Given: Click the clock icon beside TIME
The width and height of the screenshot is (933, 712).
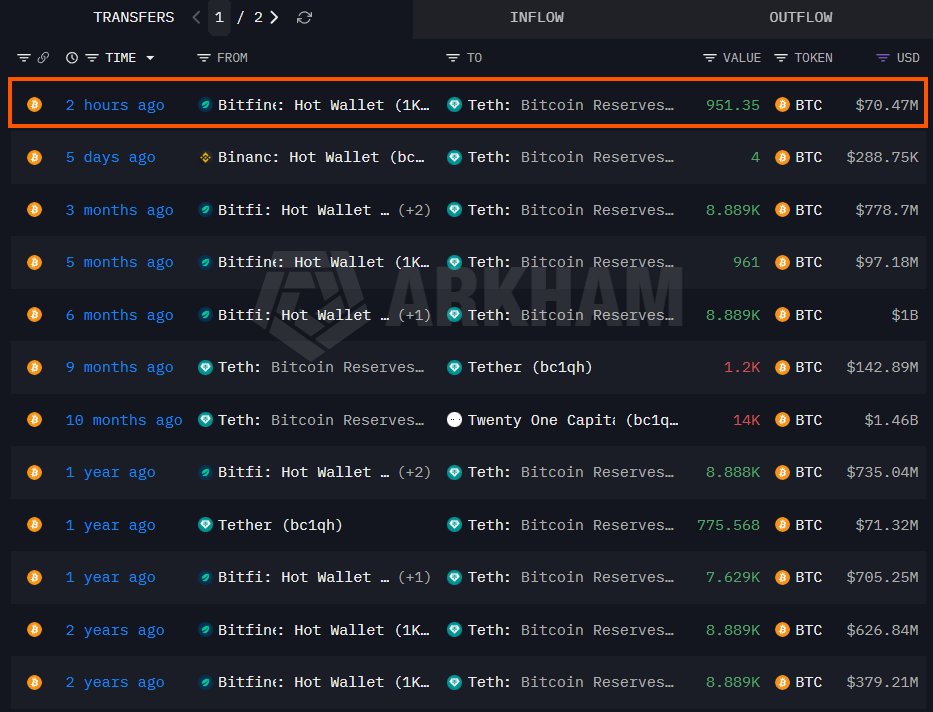Looking at the screenshot, I should point(72,58).
